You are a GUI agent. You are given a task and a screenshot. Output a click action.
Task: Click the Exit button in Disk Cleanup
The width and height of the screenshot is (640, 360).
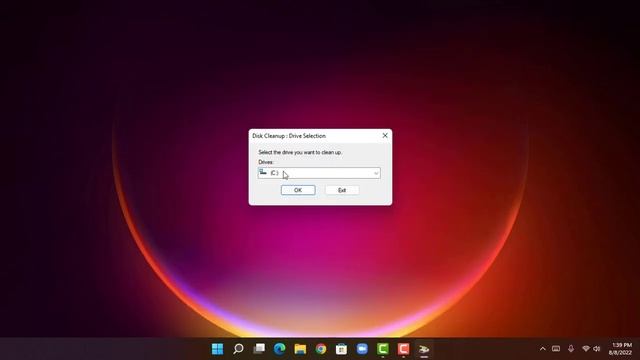click(x=342, y=190)
